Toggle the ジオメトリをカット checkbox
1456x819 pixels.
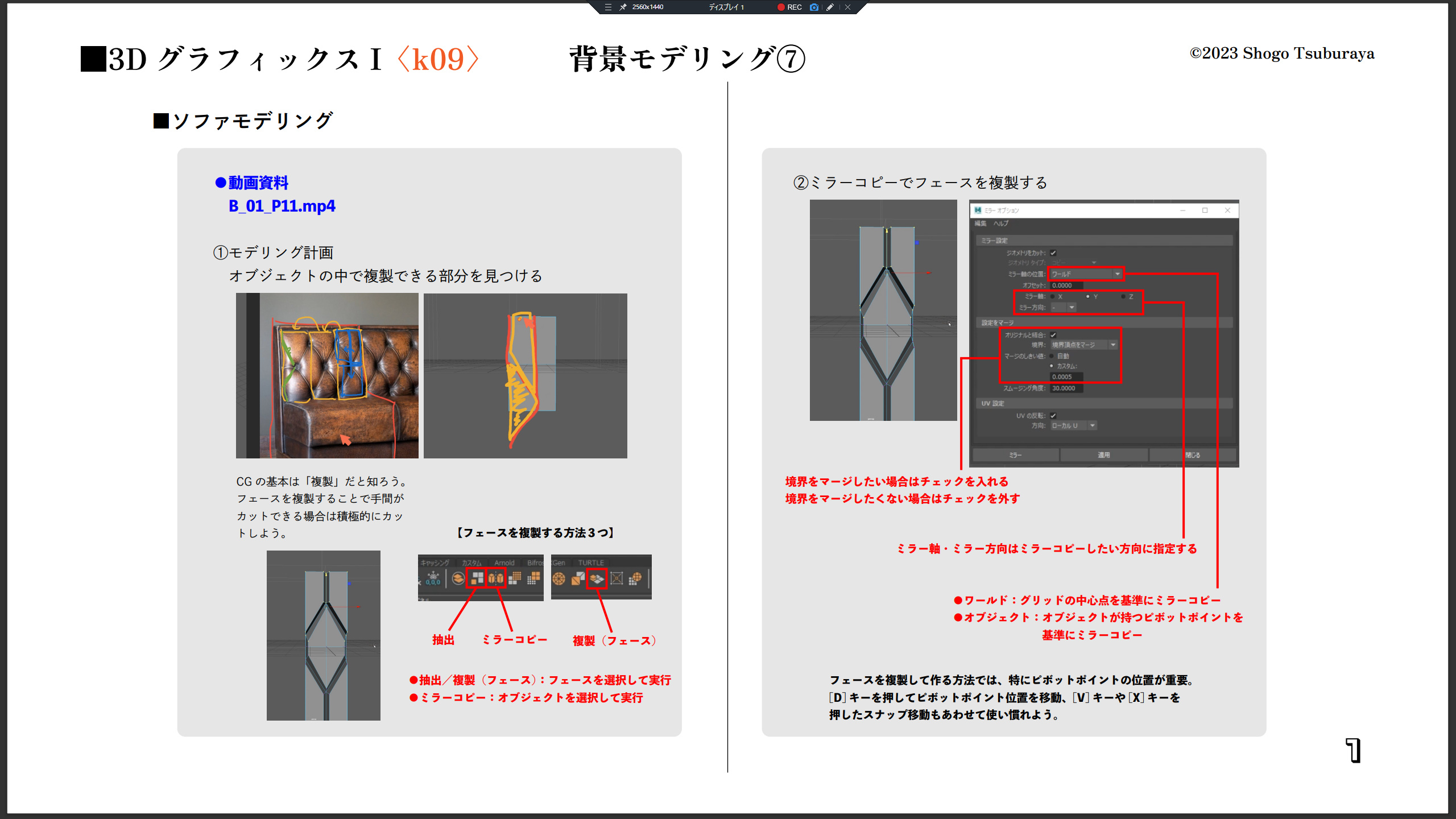[x=1053, y=253]
